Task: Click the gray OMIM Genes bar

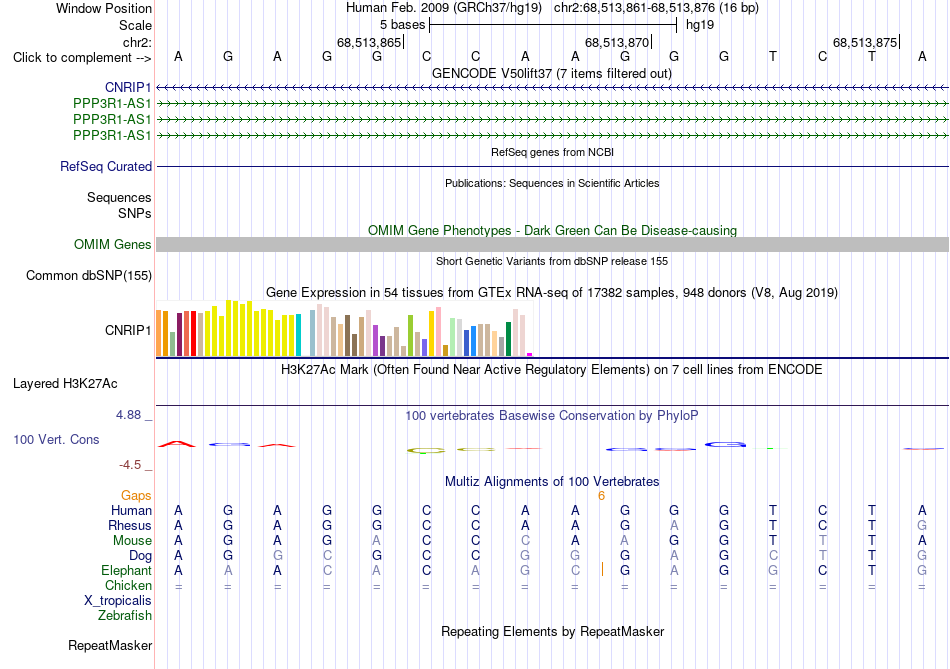Action: tap(552, 244)
